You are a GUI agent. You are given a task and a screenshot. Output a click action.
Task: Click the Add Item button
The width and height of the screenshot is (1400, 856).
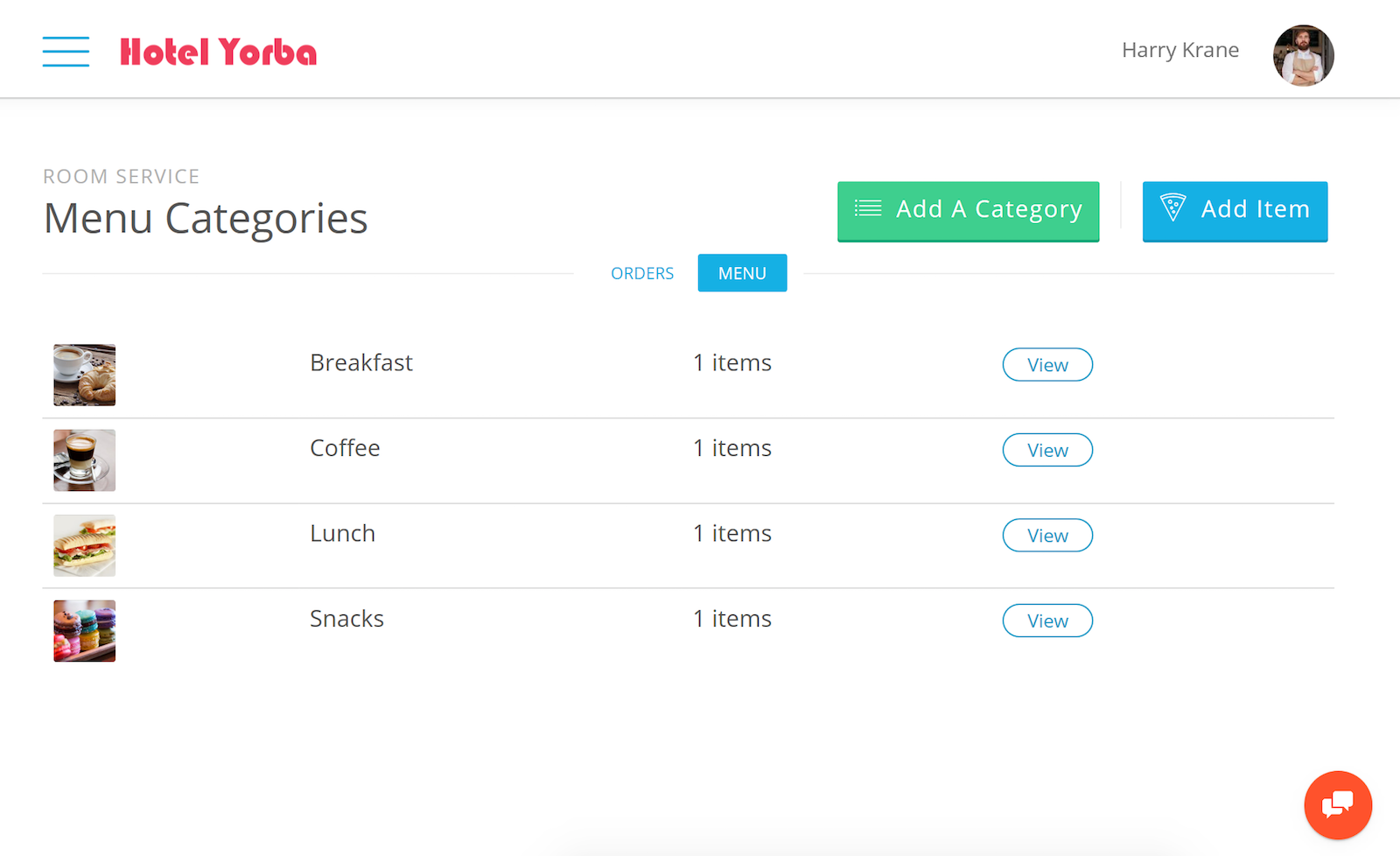[x=1235, y=211]
